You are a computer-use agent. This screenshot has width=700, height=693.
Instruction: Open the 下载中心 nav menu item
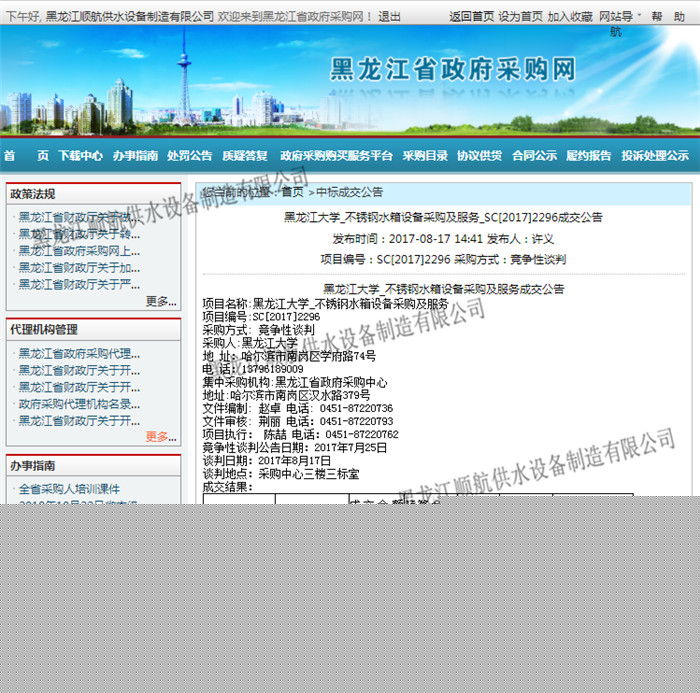[80, 156]
